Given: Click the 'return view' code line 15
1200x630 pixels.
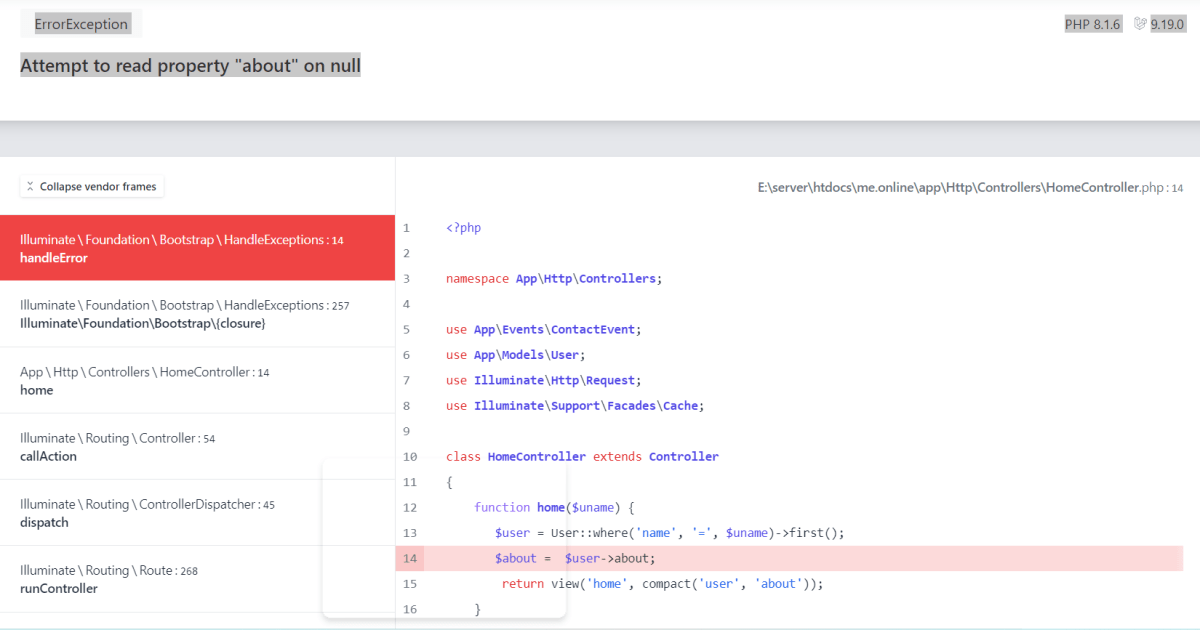Looking at the screenshot, I should [662, 584].
